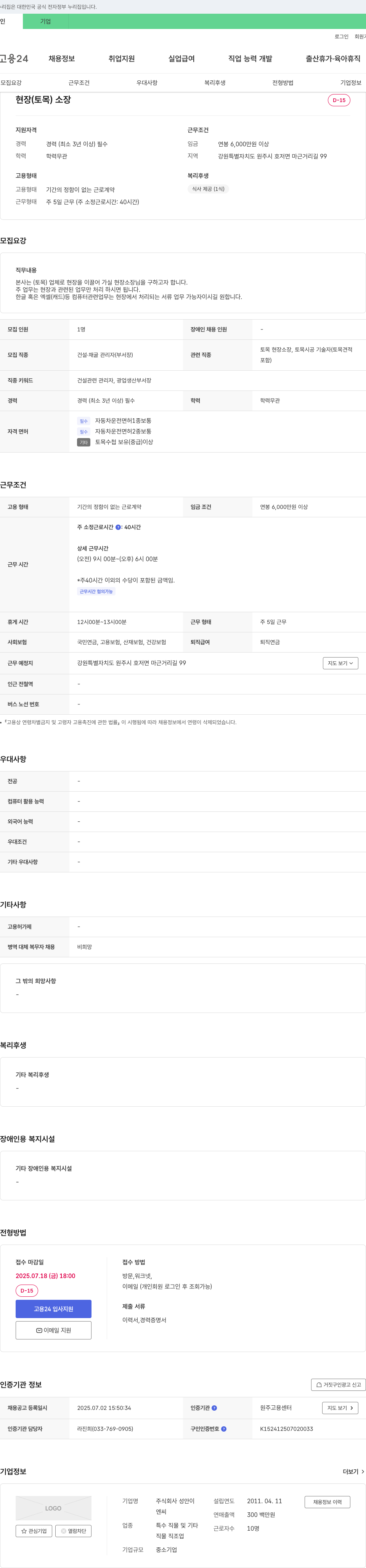The height and width of the screenshot is (1568, 366).
Task: Click the D-15 badge under 접수 마감일
Action: point(27,1290)
